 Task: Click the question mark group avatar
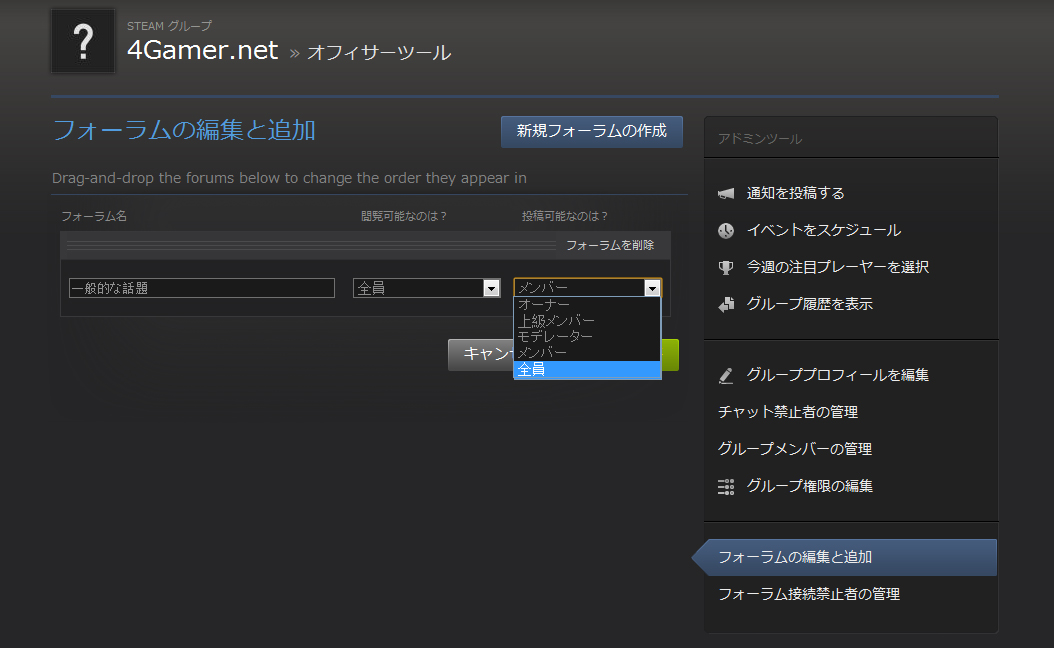click(x=83, y=41)
